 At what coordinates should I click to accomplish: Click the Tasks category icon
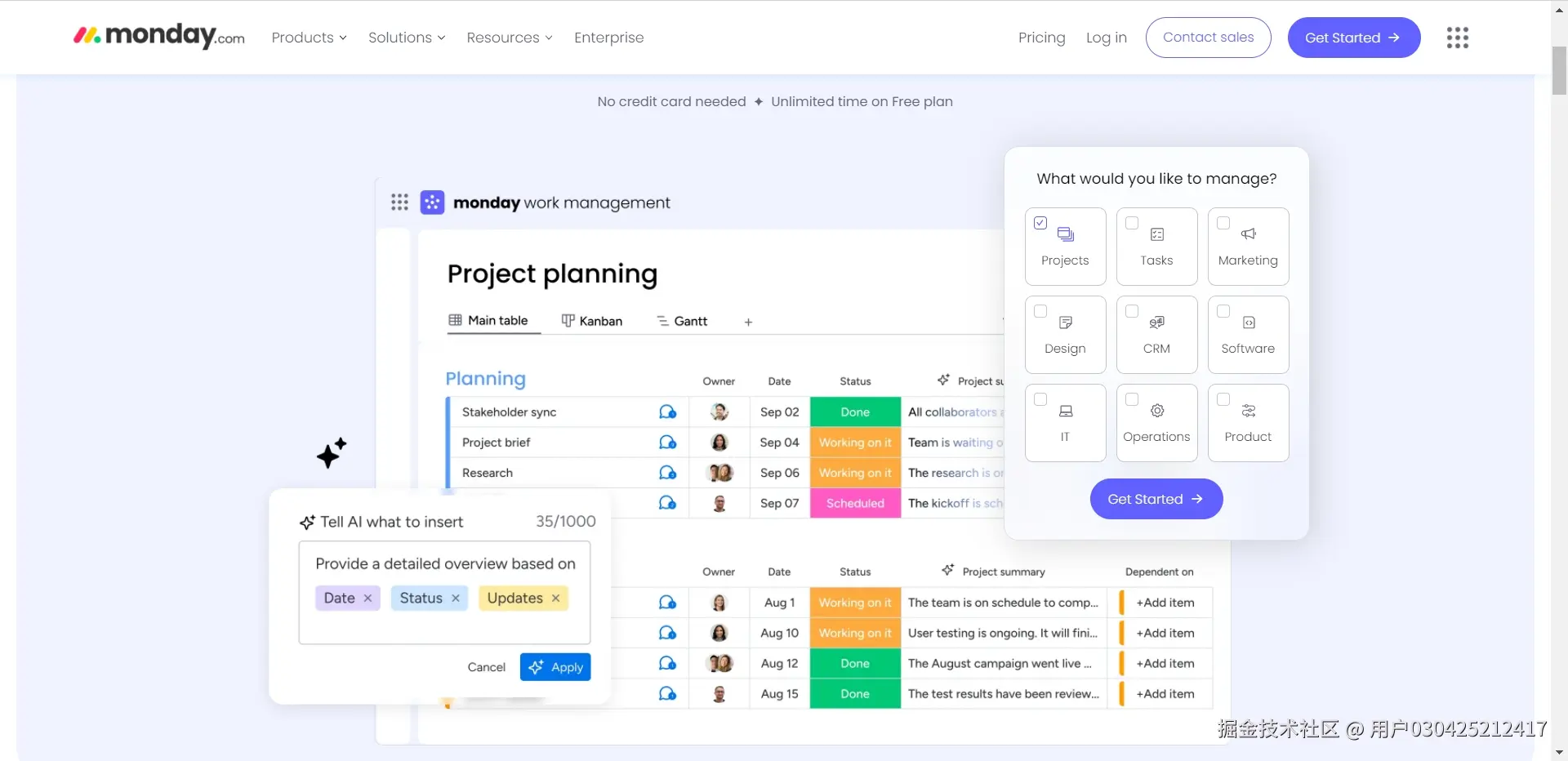pos(1157,234)
